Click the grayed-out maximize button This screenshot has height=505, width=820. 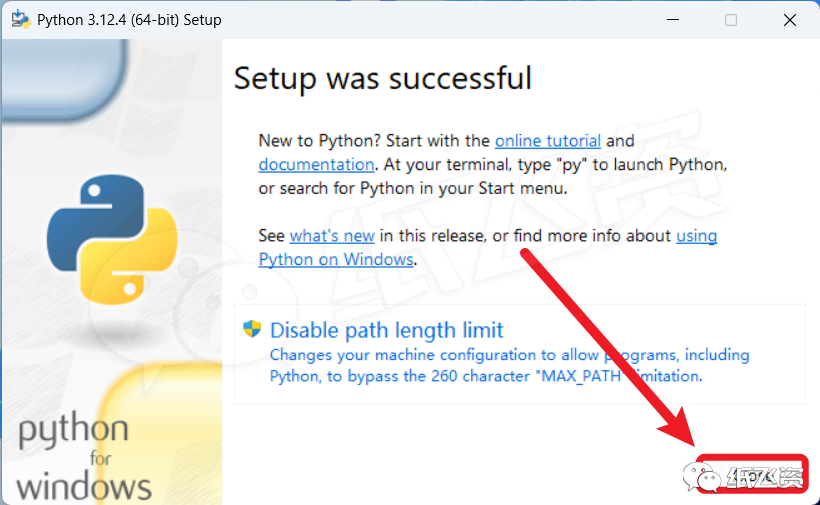731,20
